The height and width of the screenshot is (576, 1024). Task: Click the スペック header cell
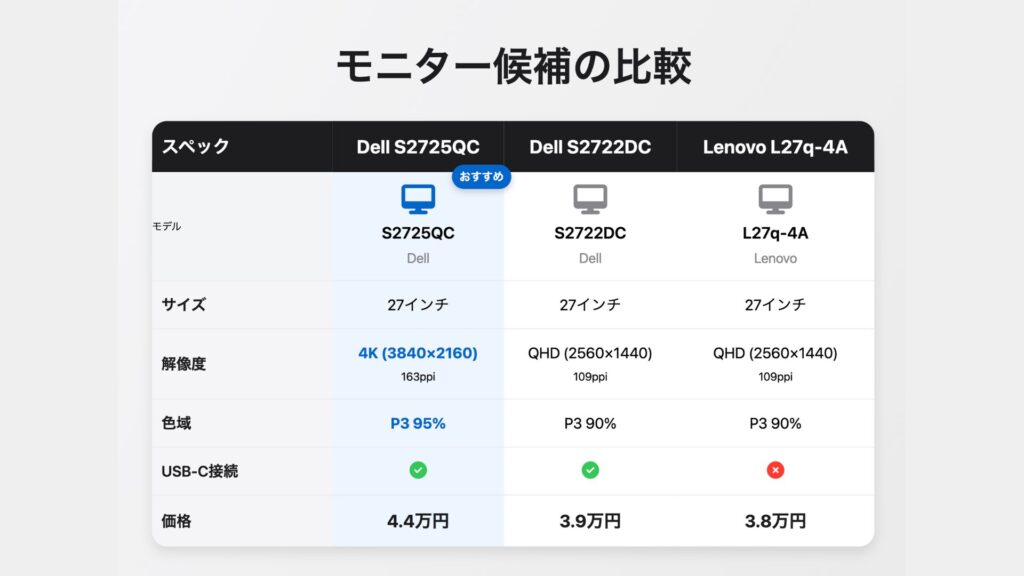coord(242,147)
